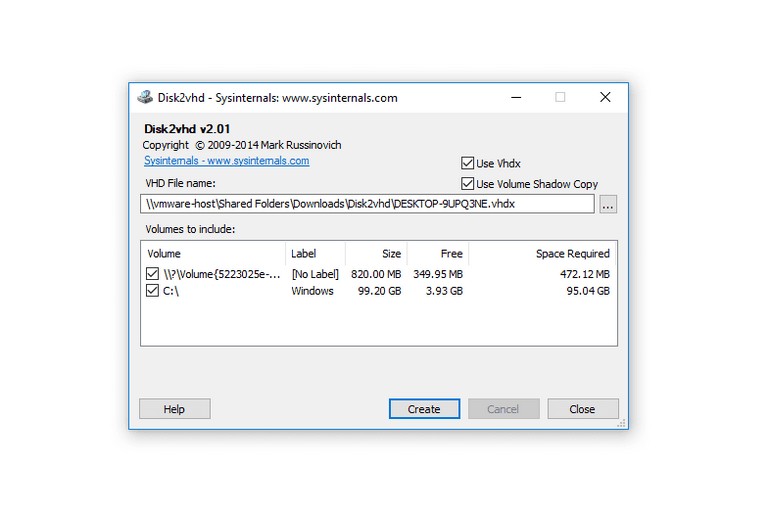
Task: Sort by the Space Required column header
Action: point(543,254)
